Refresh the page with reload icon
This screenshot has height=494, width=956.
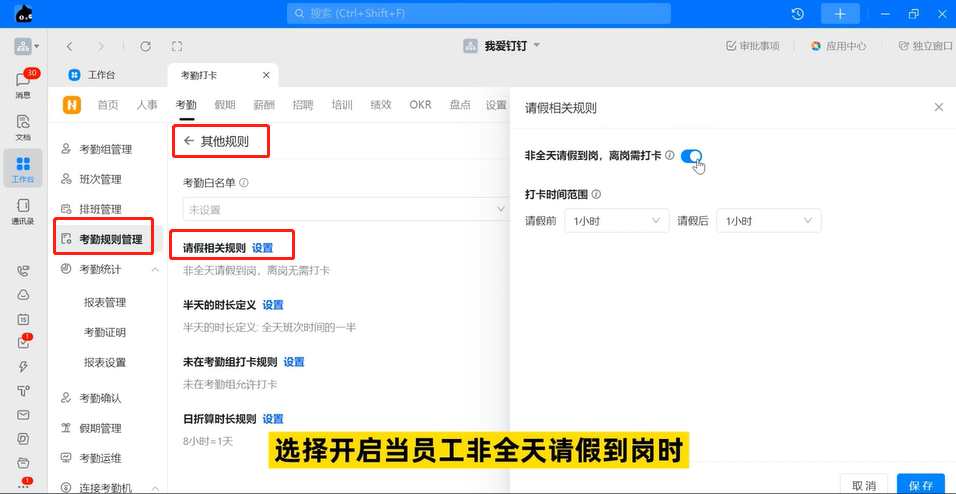(145, 46)
